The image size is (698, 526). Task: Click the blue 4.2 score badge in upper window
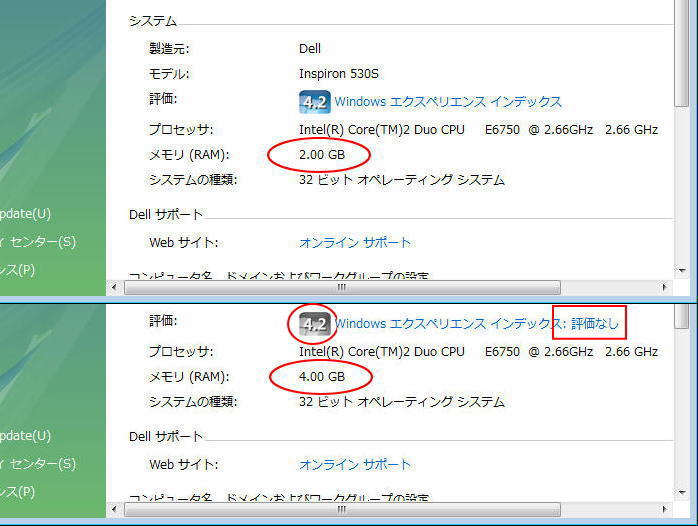315,102
